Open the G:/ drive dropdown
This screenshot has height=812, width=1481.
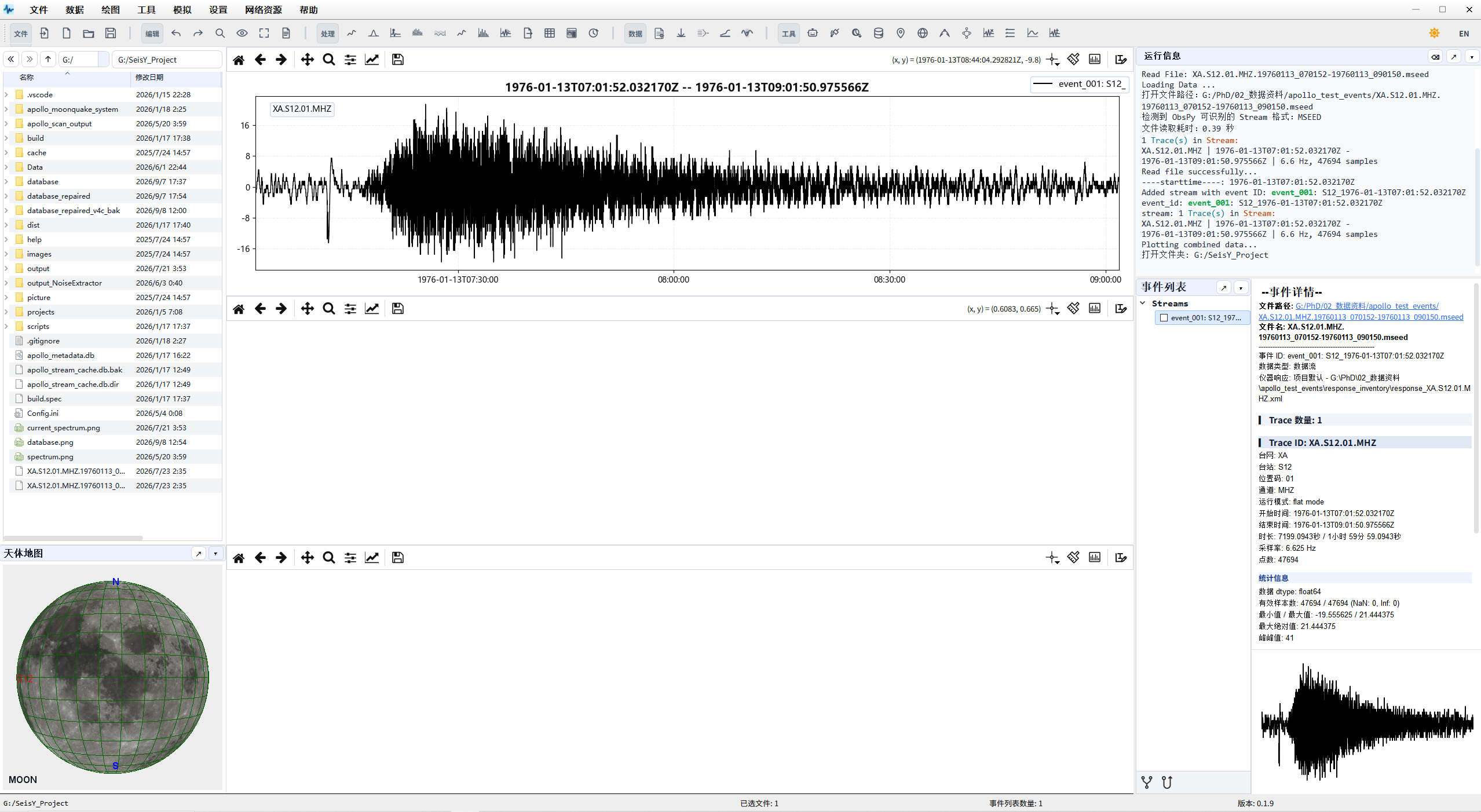click(103, 59)
